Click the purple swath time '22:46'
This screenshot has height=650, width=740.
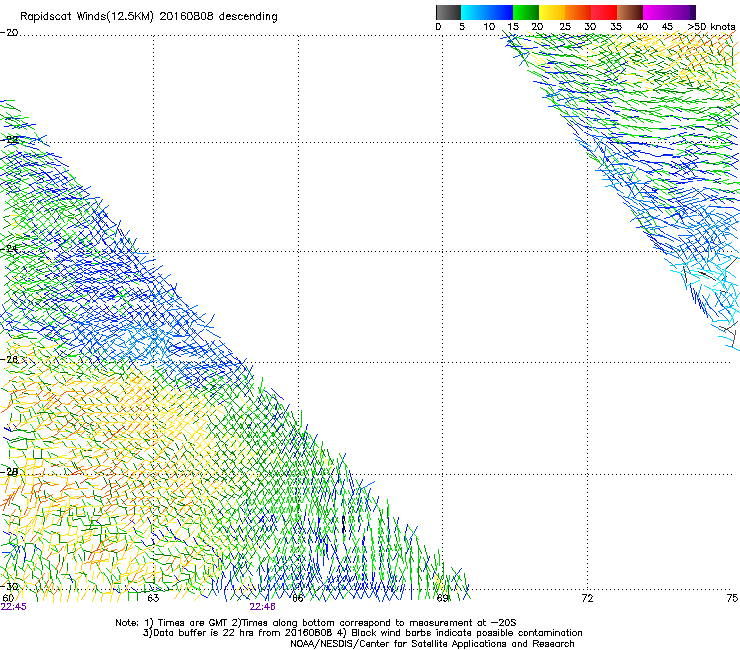point(262,607)
